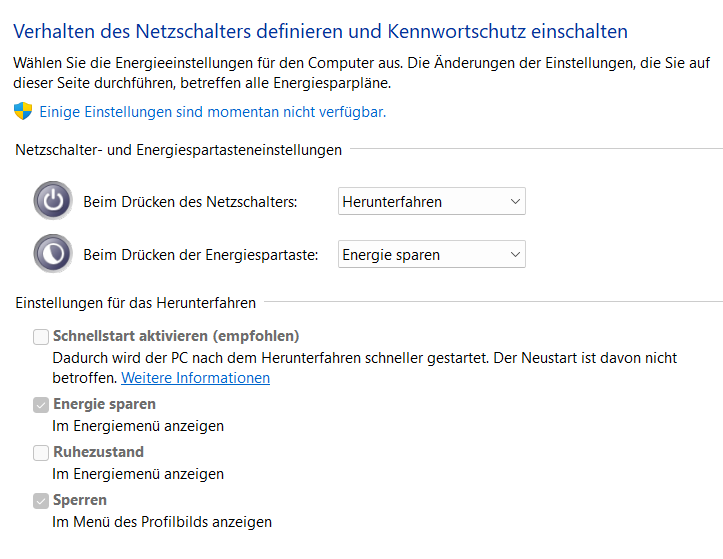Enable the Schnellstart aktivieren checkbox

click(41, 336)
